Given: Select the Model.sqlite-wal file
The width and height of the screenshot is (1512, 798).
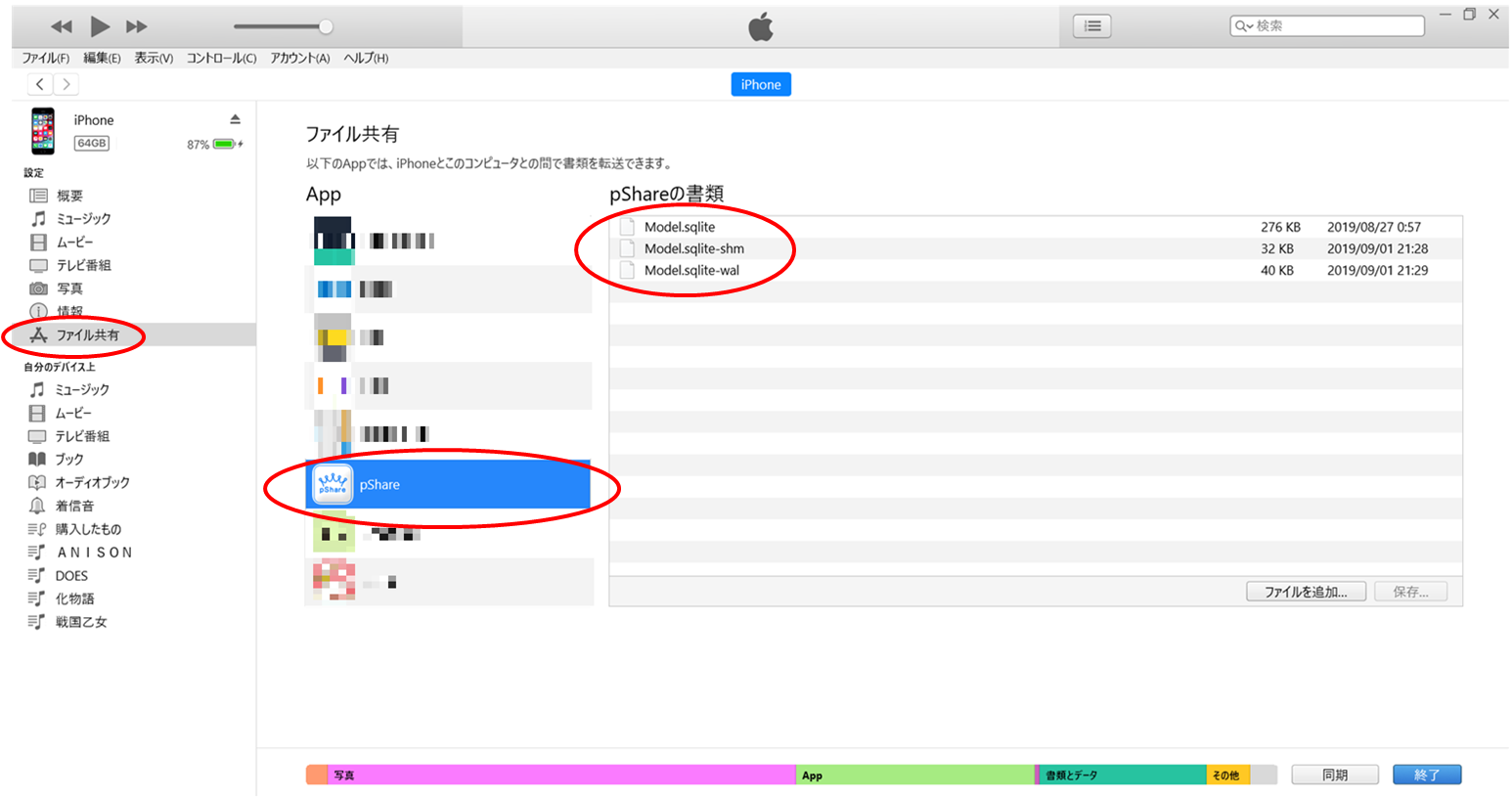Looking at the screenshot, I should (x=691, y=270).
